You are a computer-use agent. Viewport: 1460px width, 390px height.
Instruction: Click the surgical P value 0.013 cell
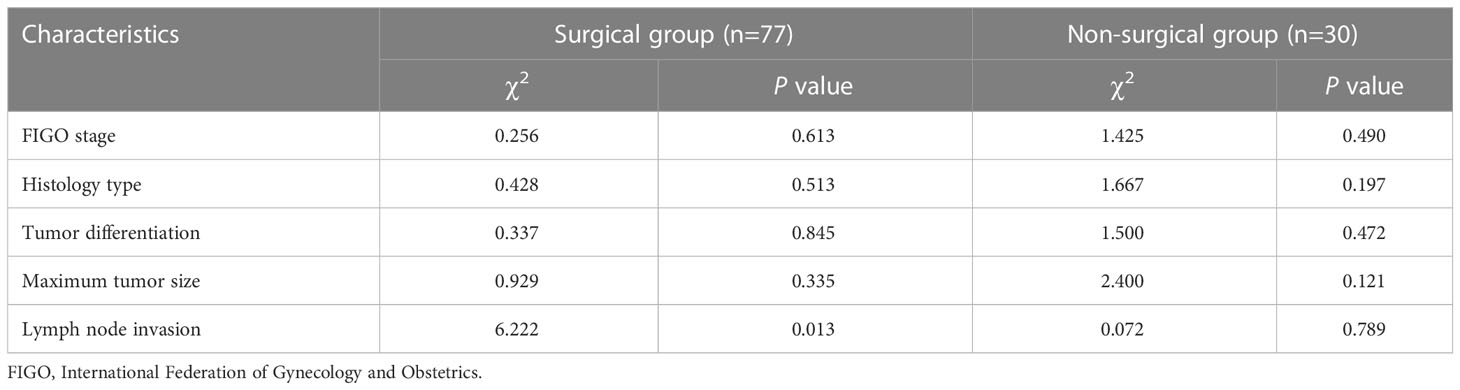(x=815, y=329)
